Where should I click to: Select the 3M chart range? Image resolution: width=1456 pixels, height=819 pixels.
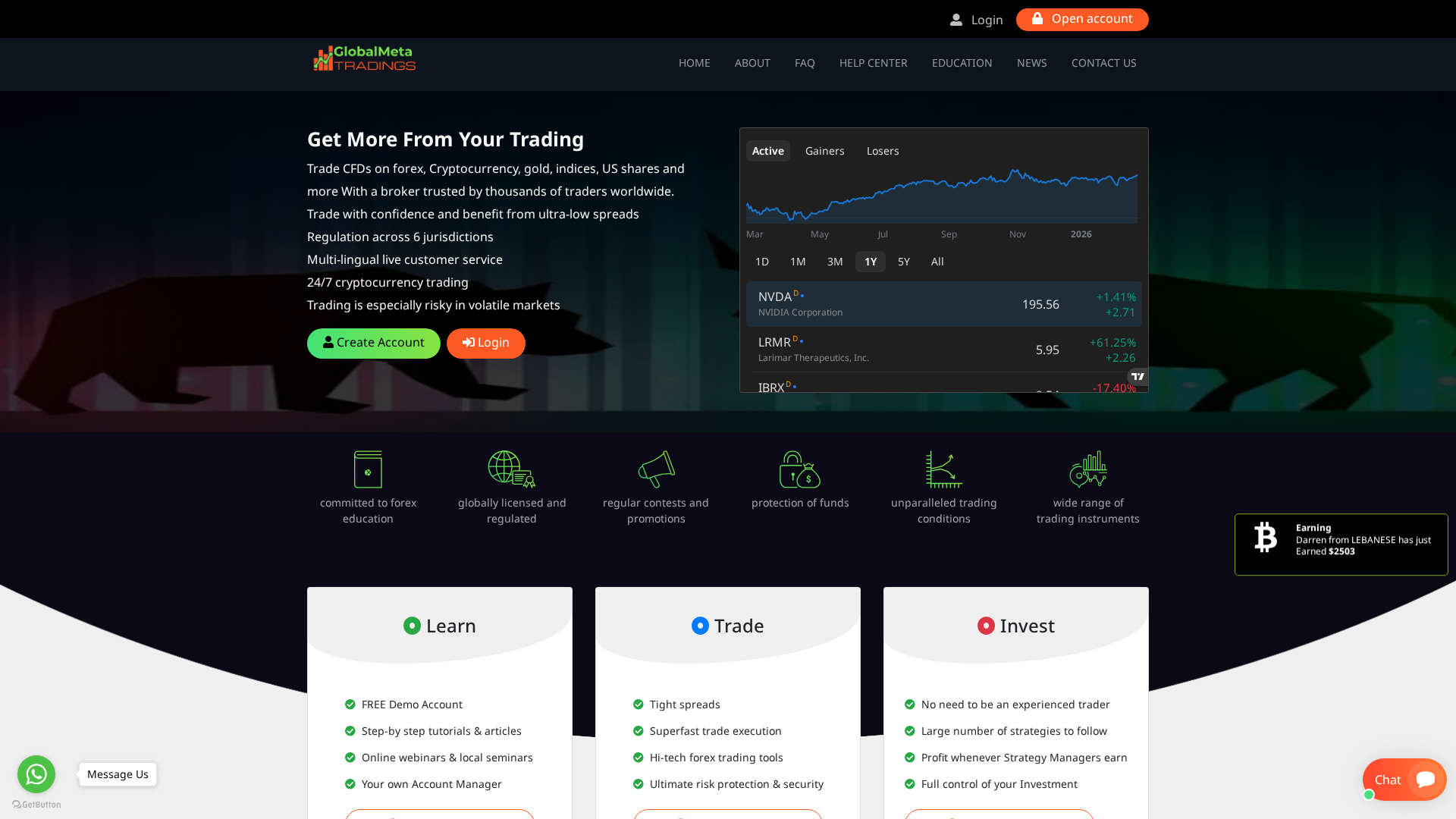[835, 262]
